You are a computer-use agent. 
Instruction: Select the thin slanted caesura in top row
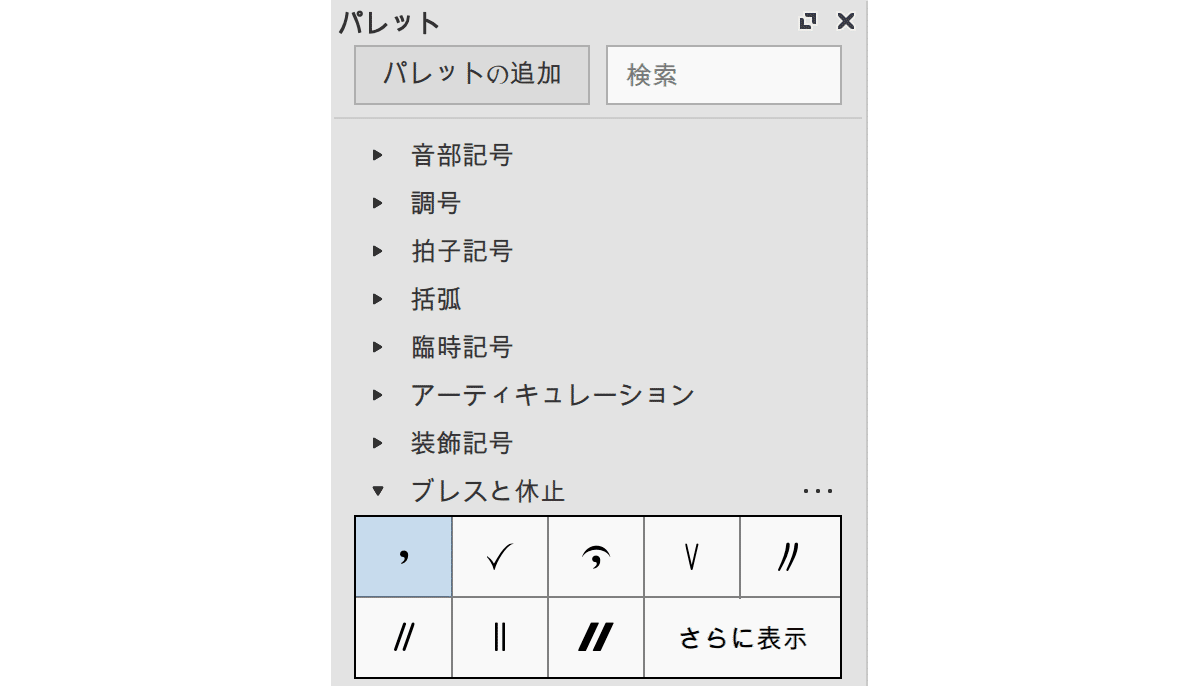pyautogui.click(x=790, y=557)
